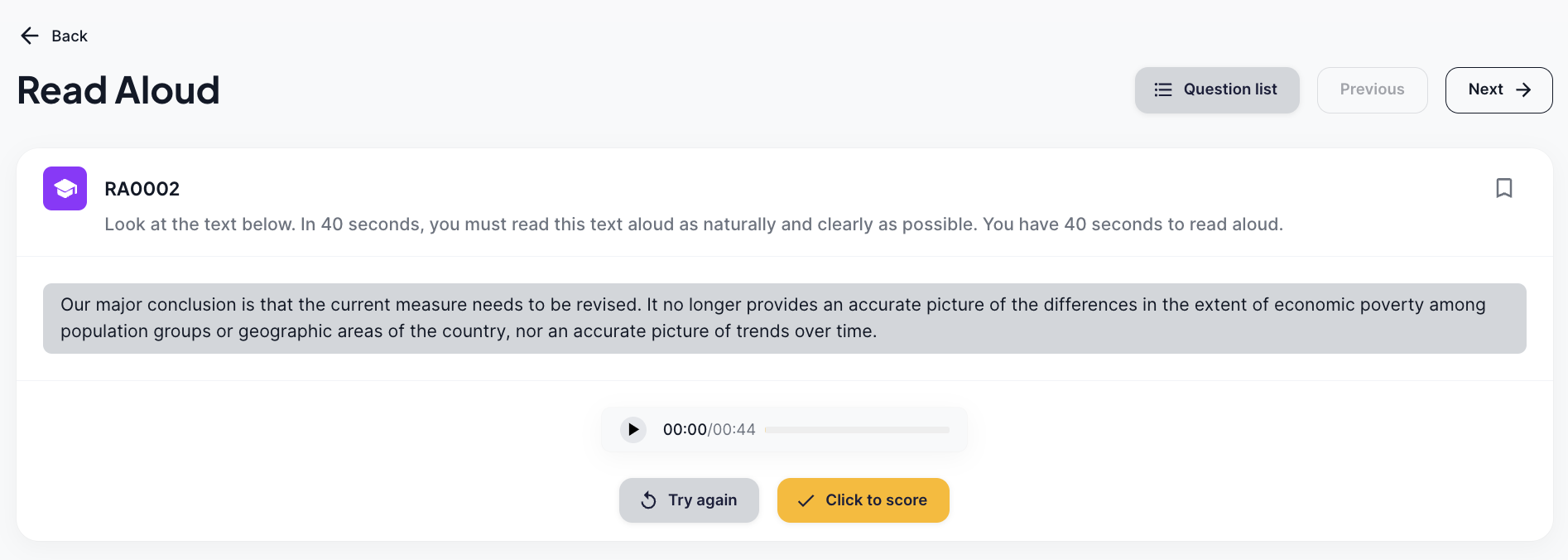The height and width of the screenshot is (560, 1568).
Task: Submit recording with Click to score
Action: 863,500
